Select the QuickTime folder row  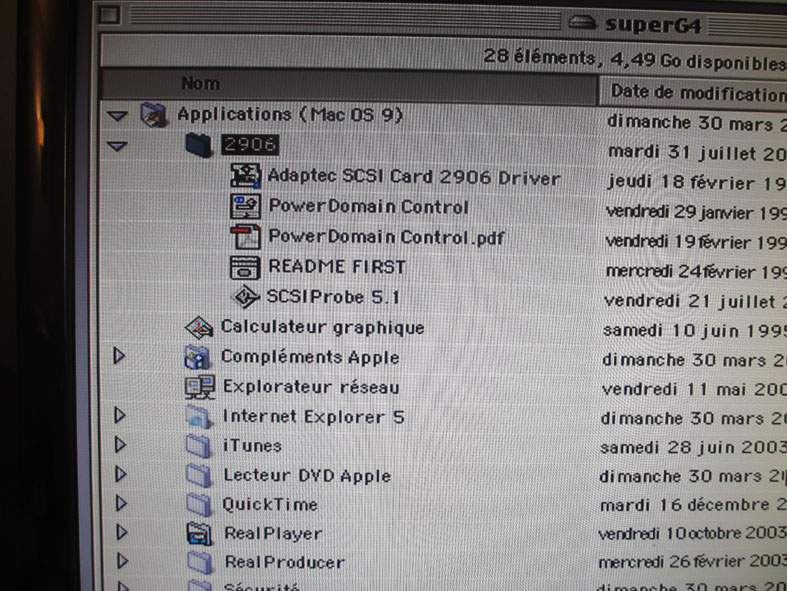269,505
